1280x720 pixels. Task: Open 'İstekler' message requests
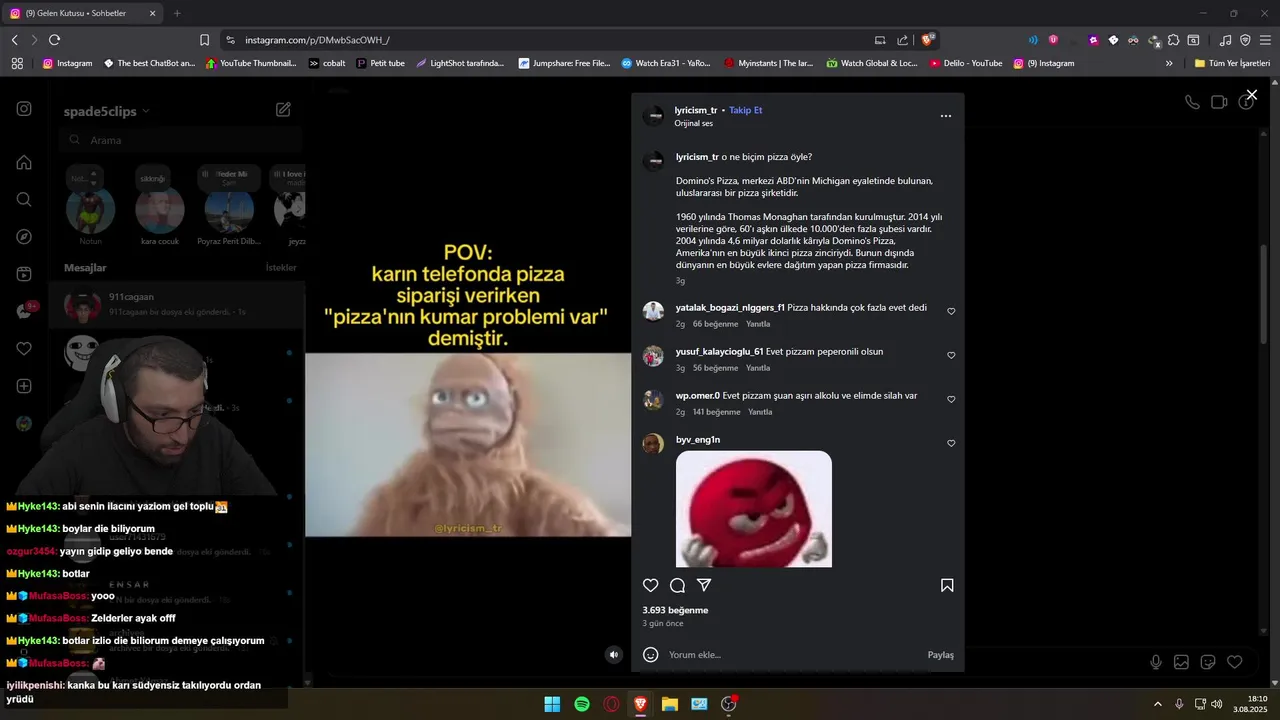tap(281, 268)
